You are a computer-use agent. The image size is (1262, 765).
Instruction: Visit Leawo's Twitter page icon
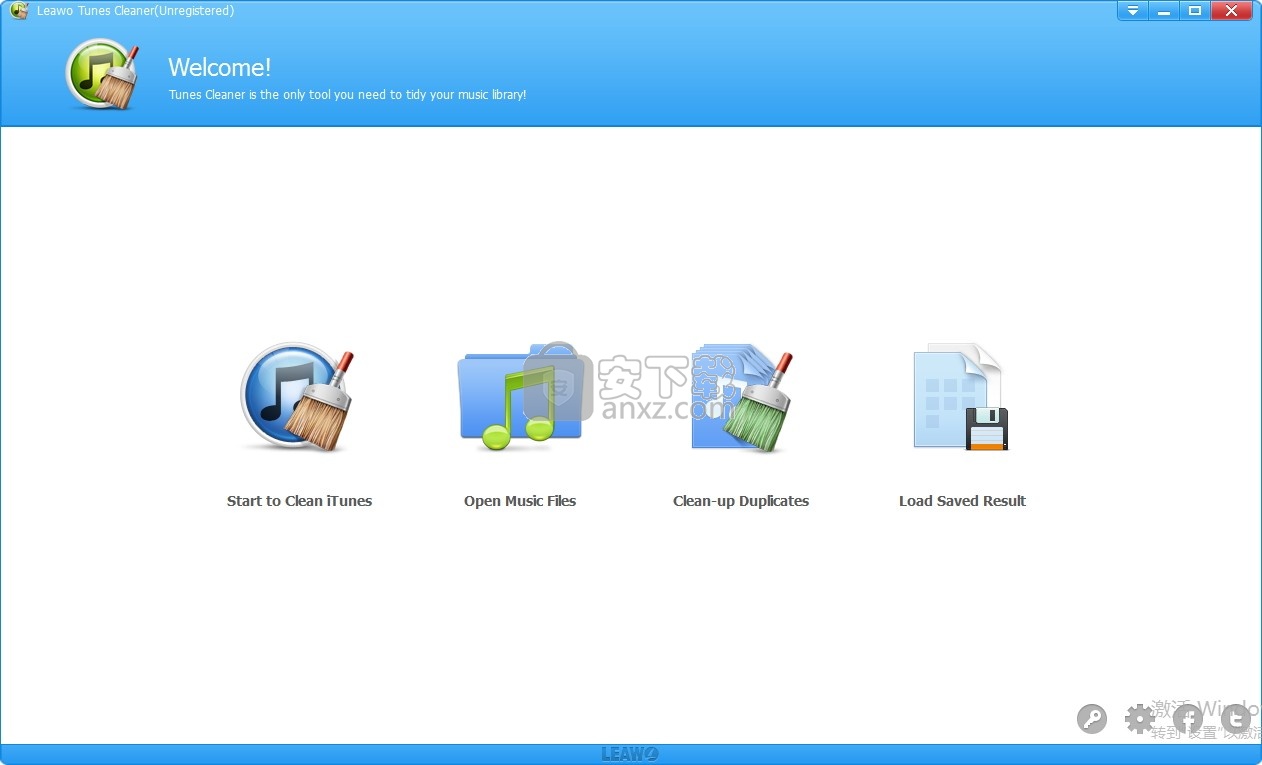pyautogui.click(x=1236, y=718)
